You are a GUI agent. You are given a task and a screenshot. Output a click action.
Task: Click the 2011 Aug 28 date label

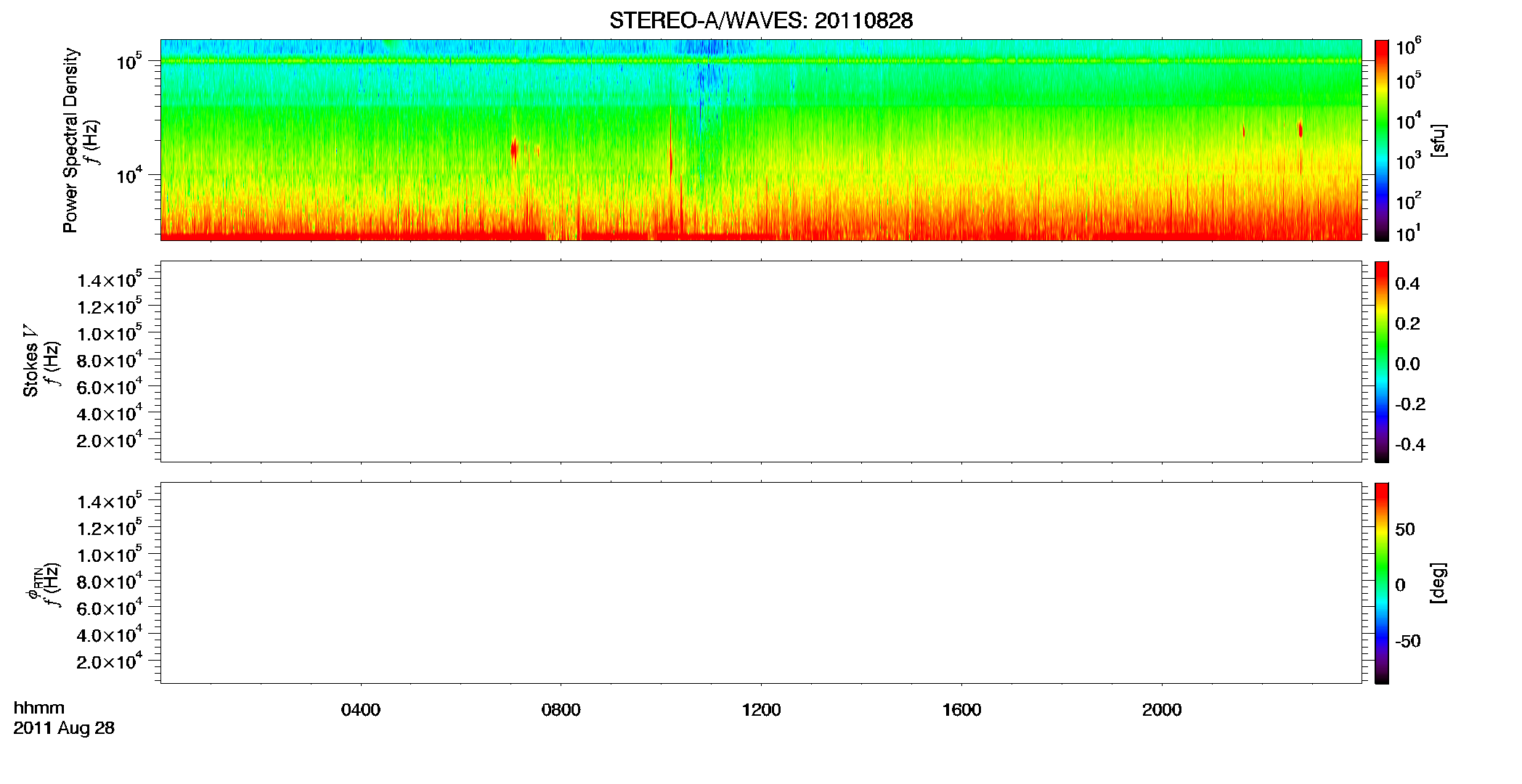[64, 728]
